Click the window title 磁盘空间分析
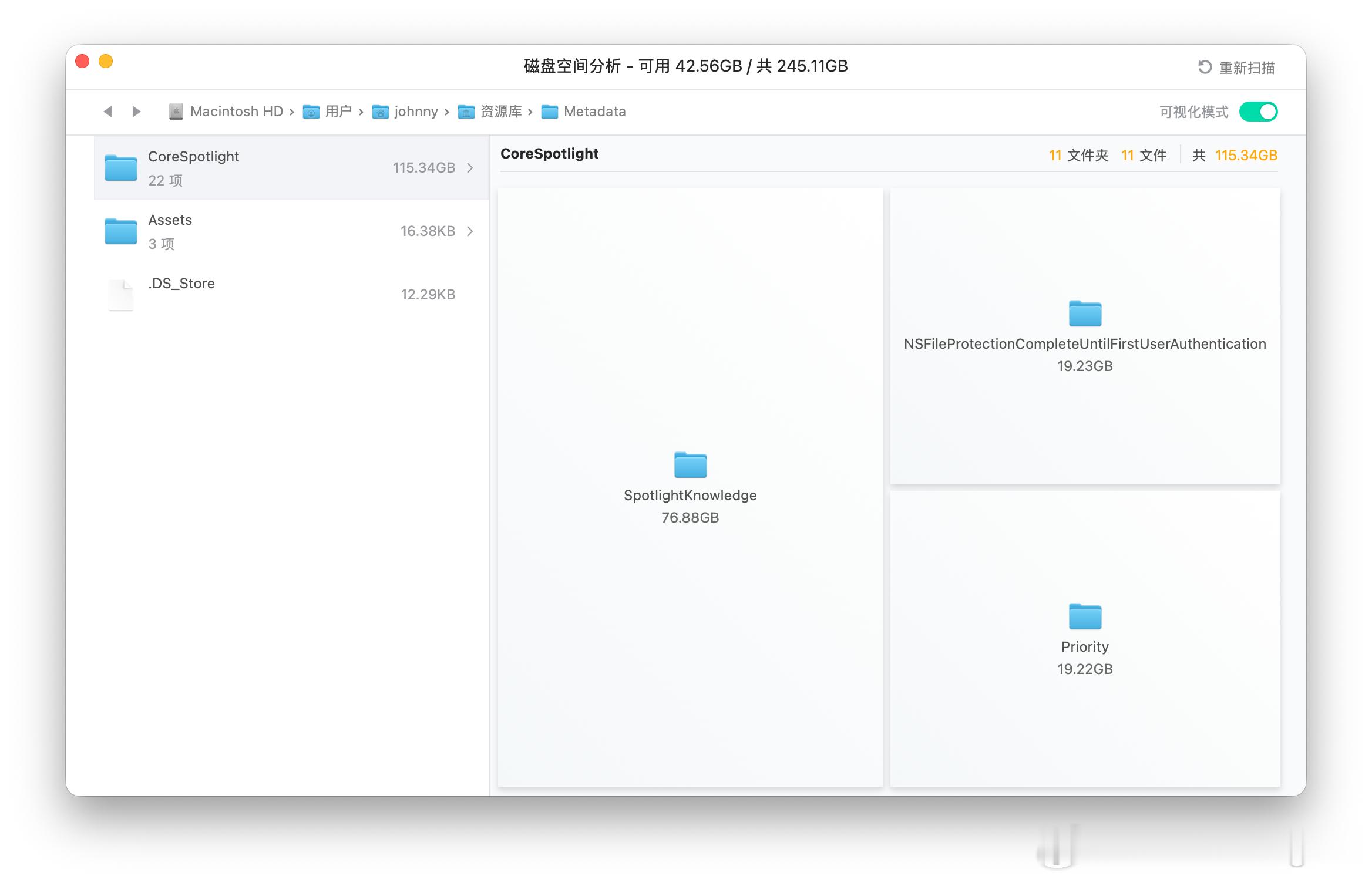The width and height of the screenshot is (1372, 883). coord(572,66)
